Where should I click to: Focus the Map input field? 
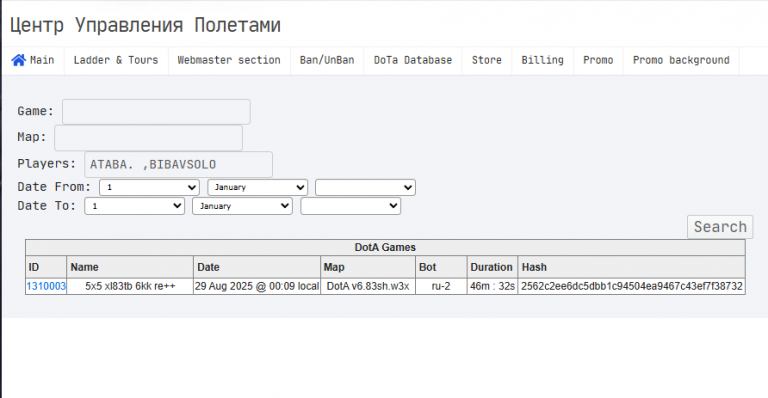click(148, 138)
